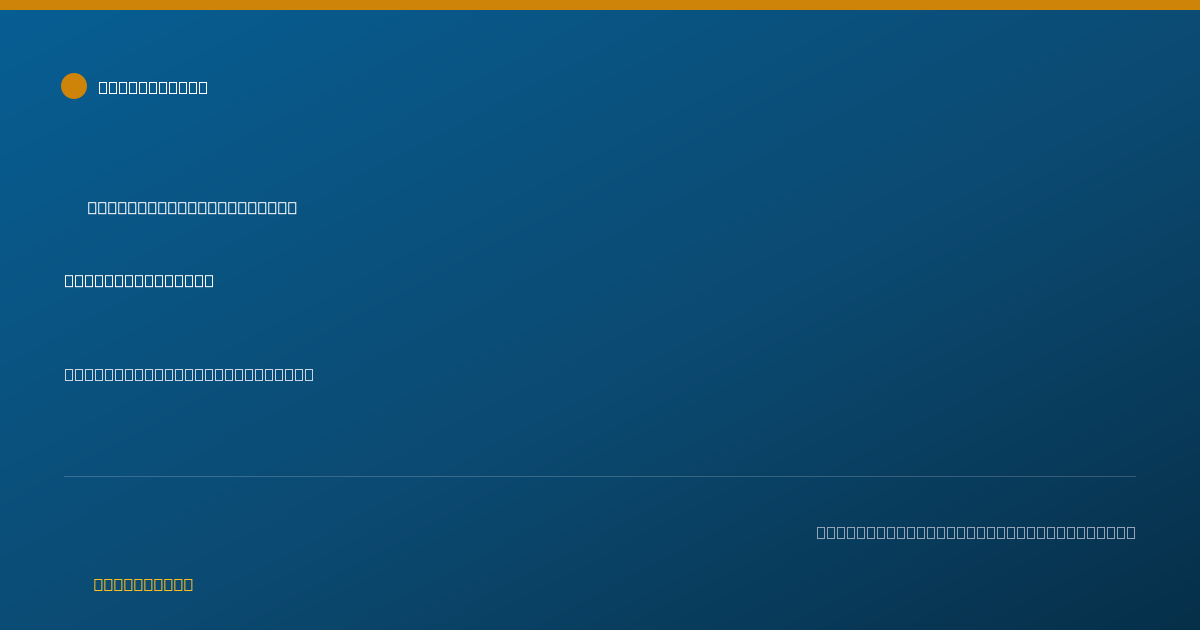Click the first character of yellow footer link

98,584
